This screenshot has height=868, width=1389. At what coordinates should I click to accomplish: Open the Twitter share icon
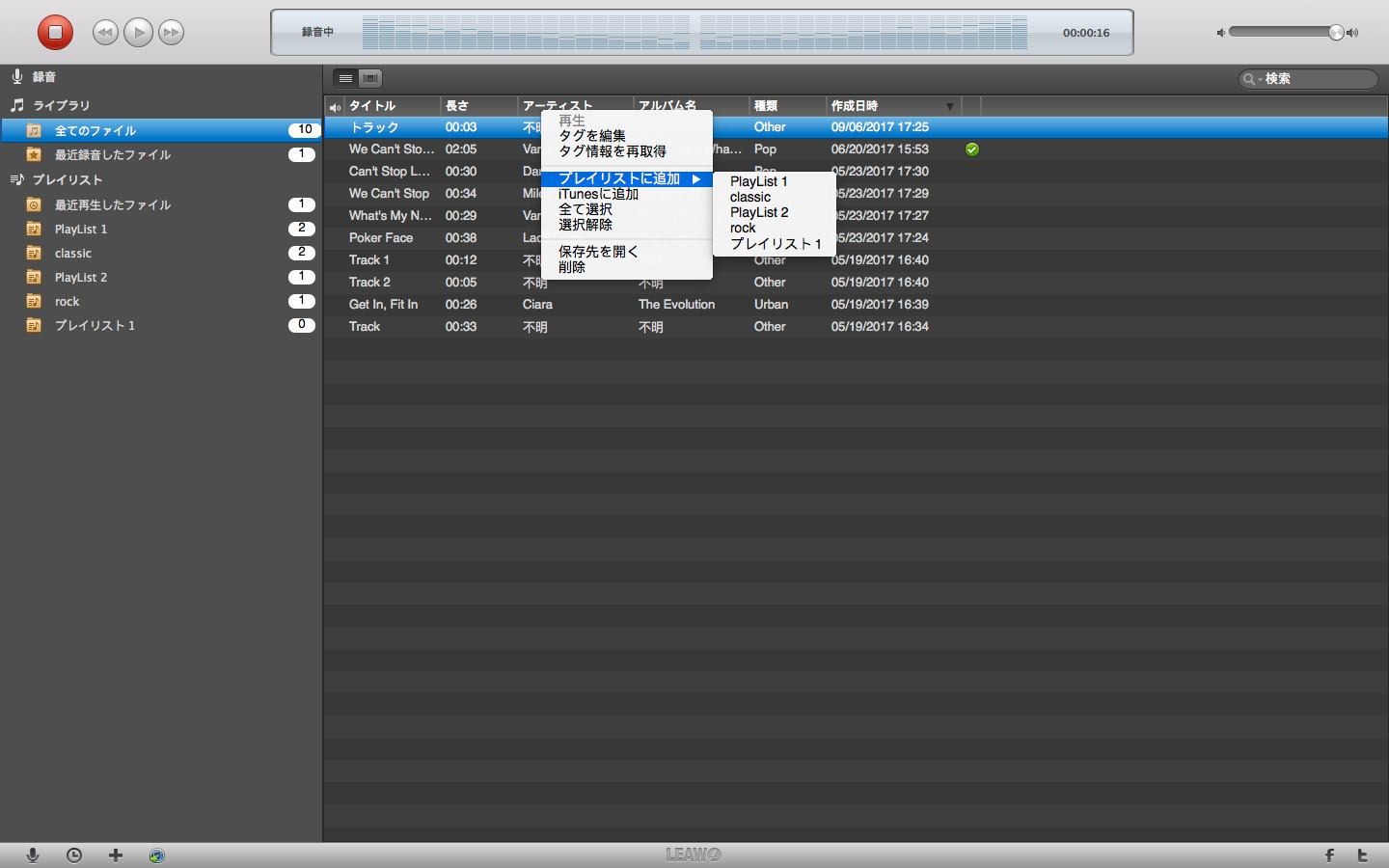(x=1362, y=855)
